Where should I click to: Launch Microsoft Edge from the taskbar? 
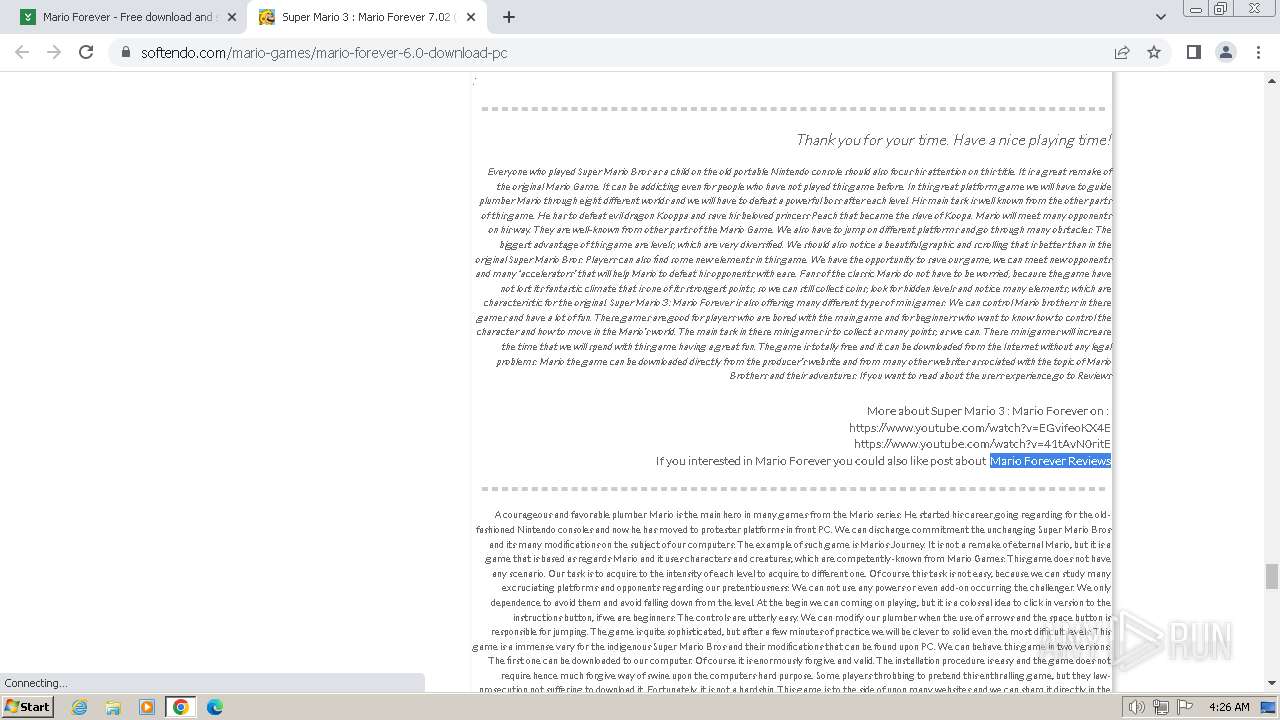click(215, 707)
